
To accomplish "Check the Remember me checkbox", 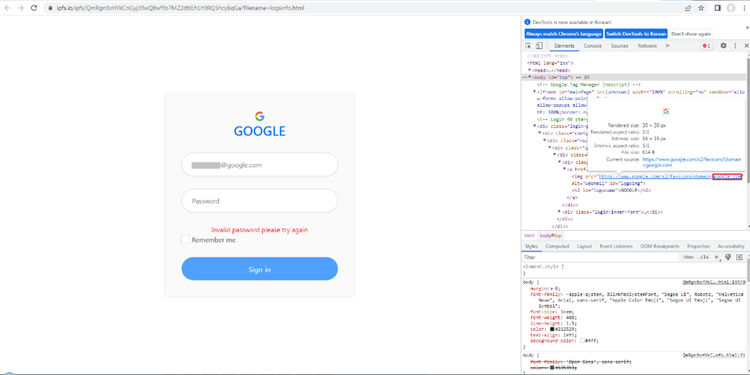I will [x=185, y=240].
